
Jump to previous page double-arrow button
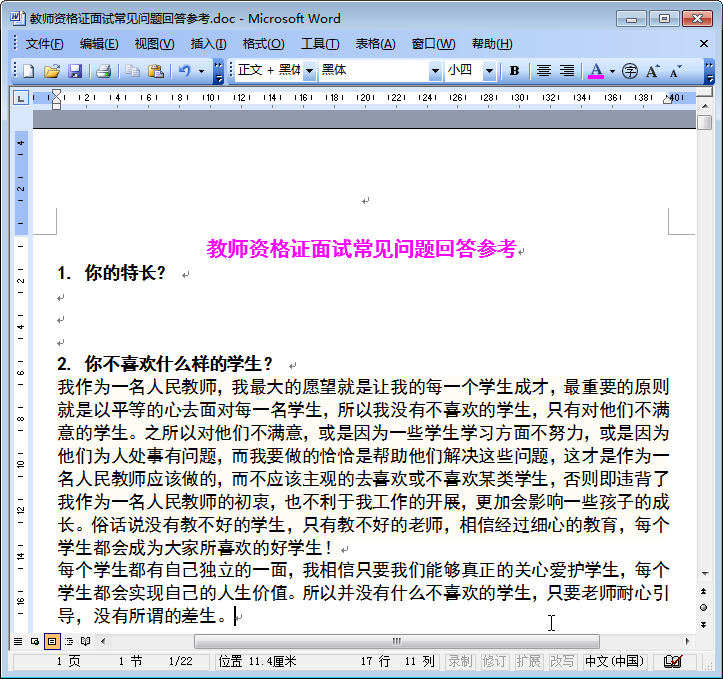[x=704, y=591]
